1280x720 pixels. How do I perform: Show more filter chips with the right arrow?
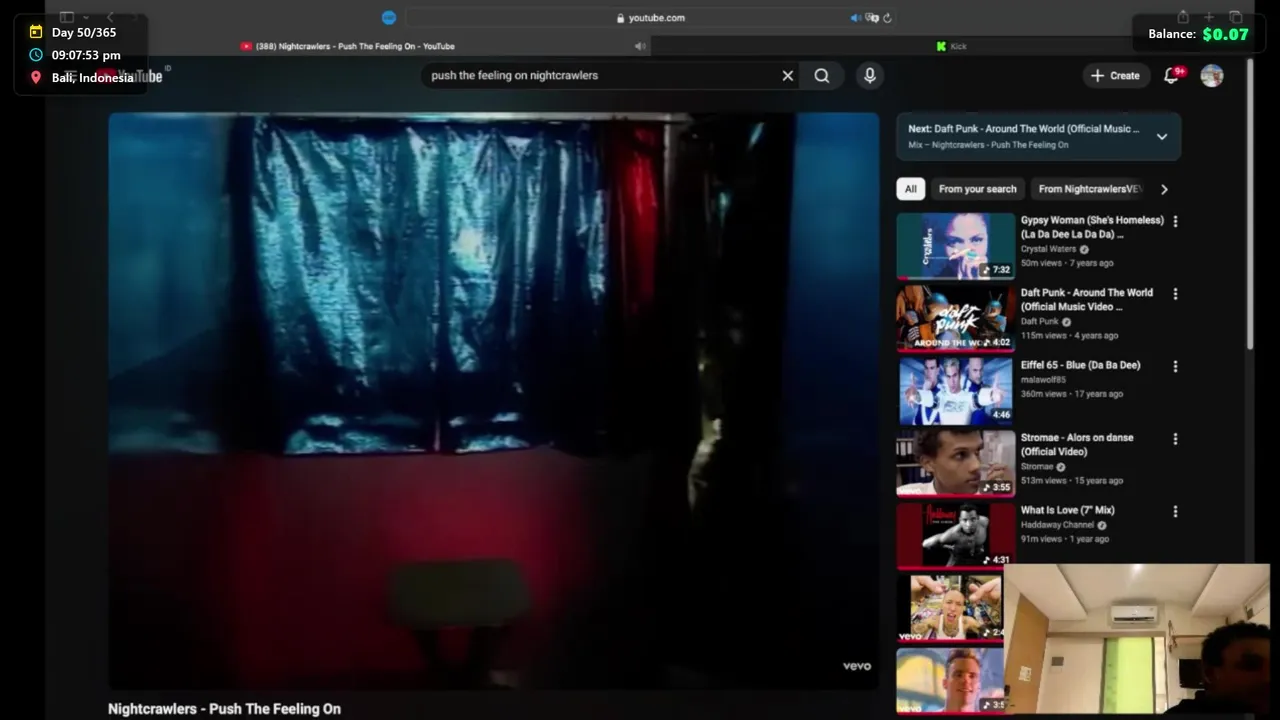pyautogui.click(x=1164, y=189)
